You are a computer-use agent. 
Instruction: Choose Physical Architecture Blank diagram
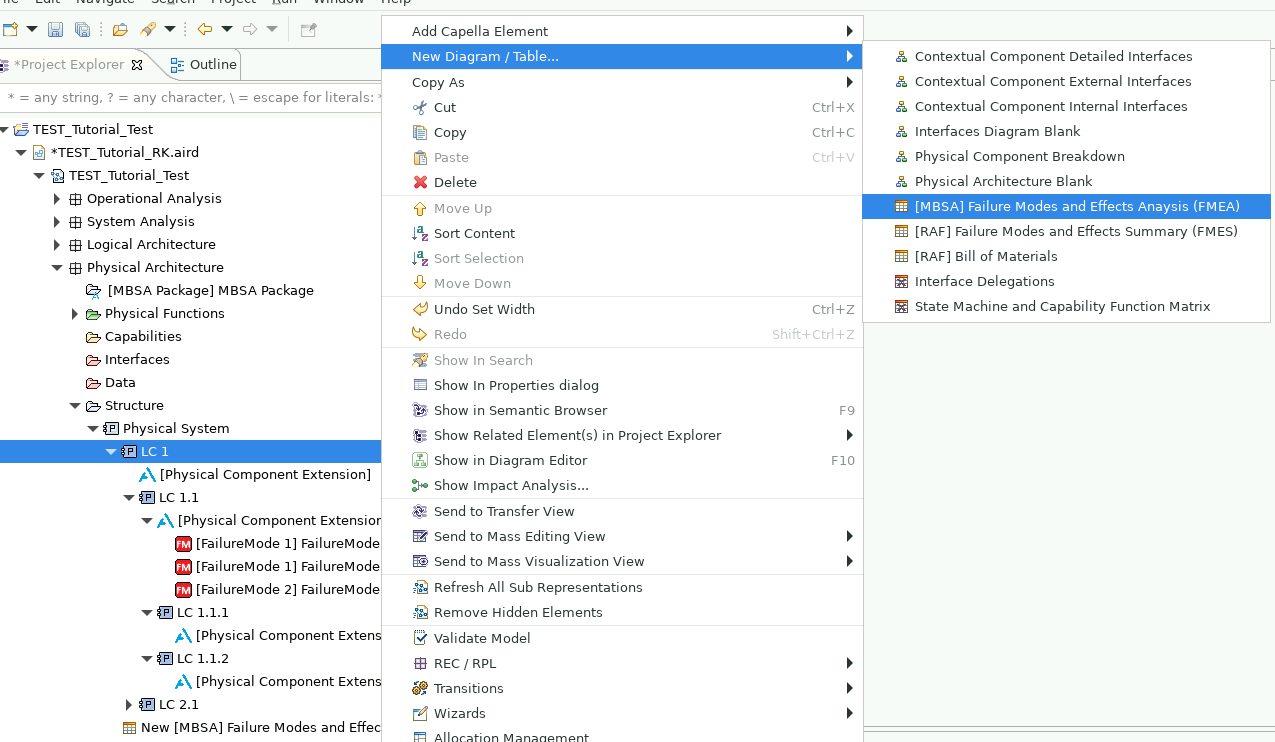point(1066,182)
